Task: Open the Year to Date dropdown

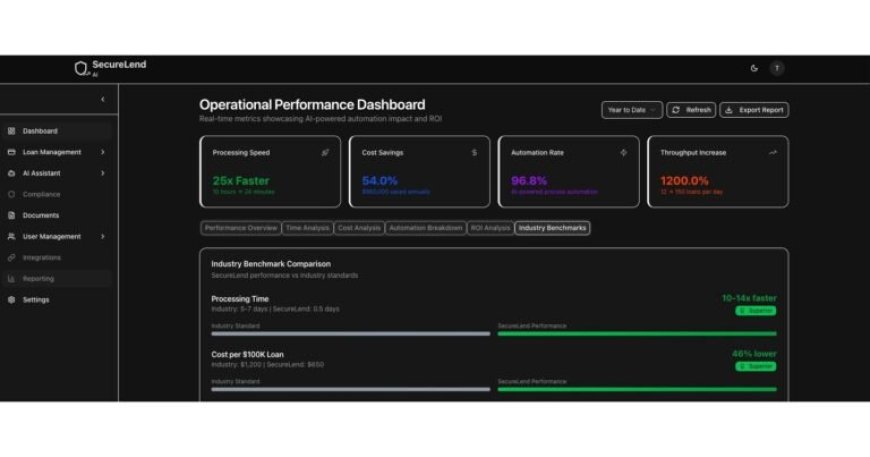Action: click(x=631, y=110)
